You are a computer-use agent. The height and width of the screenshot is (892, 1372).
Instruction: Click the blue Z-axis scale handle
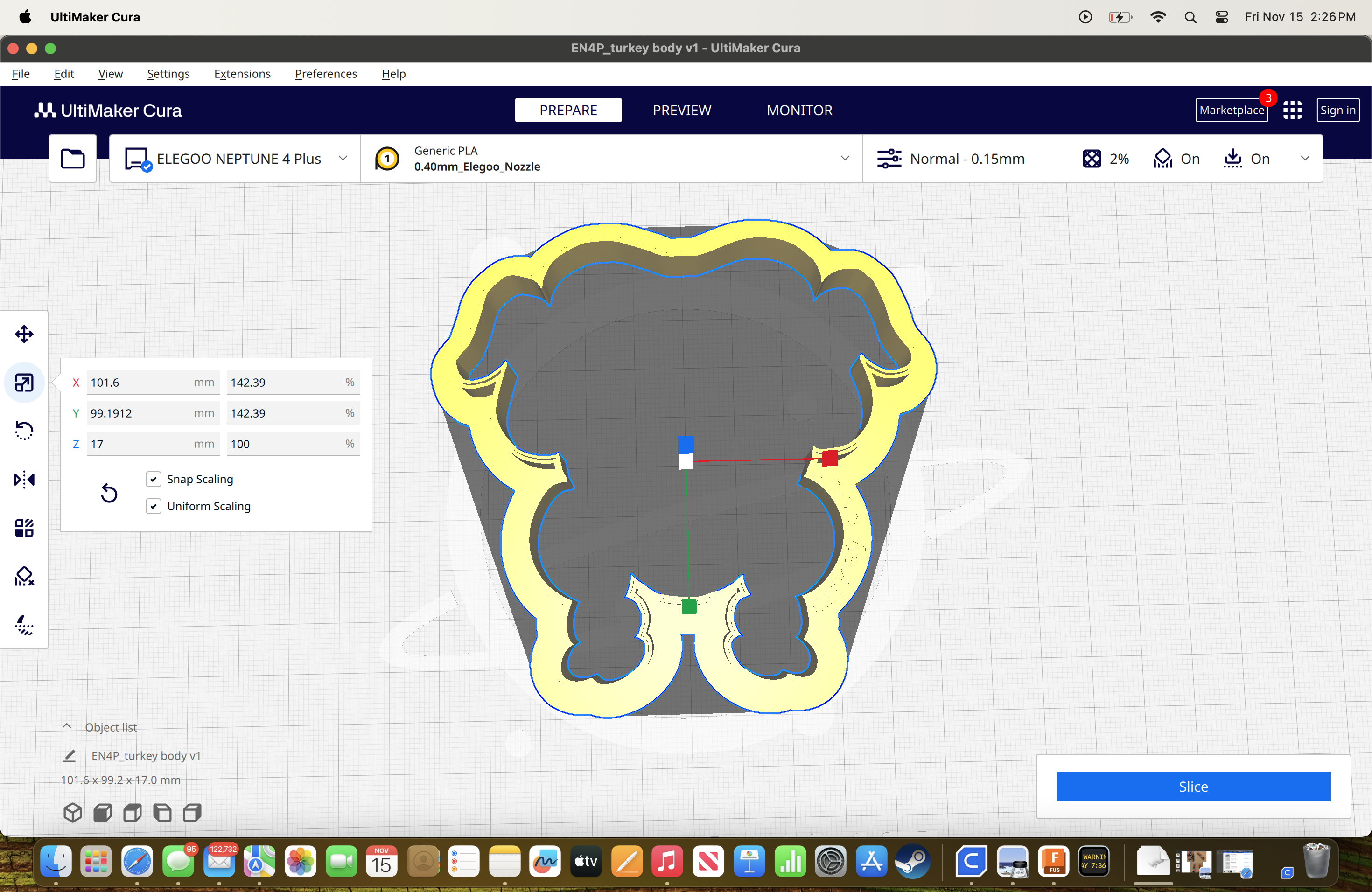(x=686, y=444)
